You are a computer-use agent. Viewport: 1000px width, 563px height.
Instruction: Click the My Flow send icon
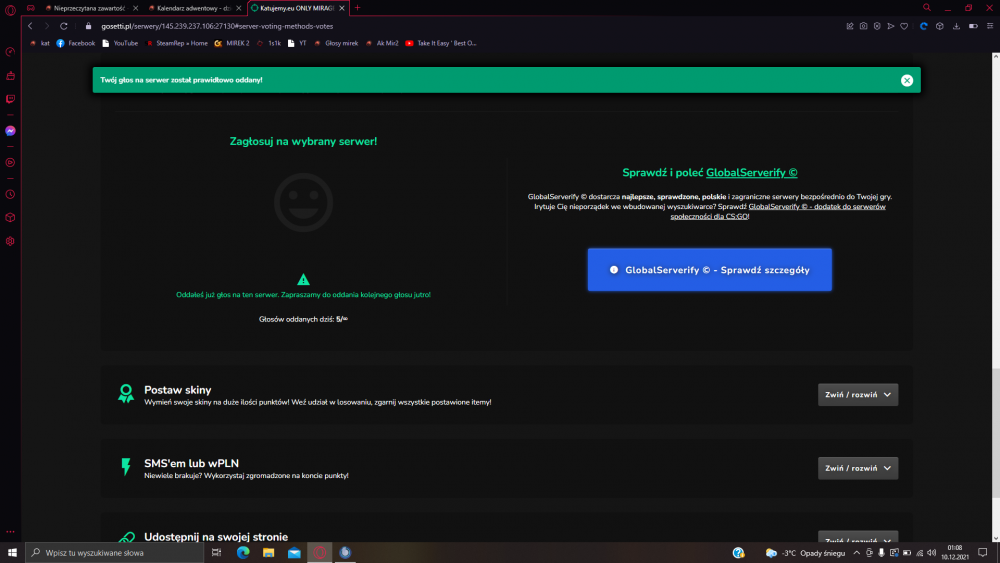click(890, 26)
